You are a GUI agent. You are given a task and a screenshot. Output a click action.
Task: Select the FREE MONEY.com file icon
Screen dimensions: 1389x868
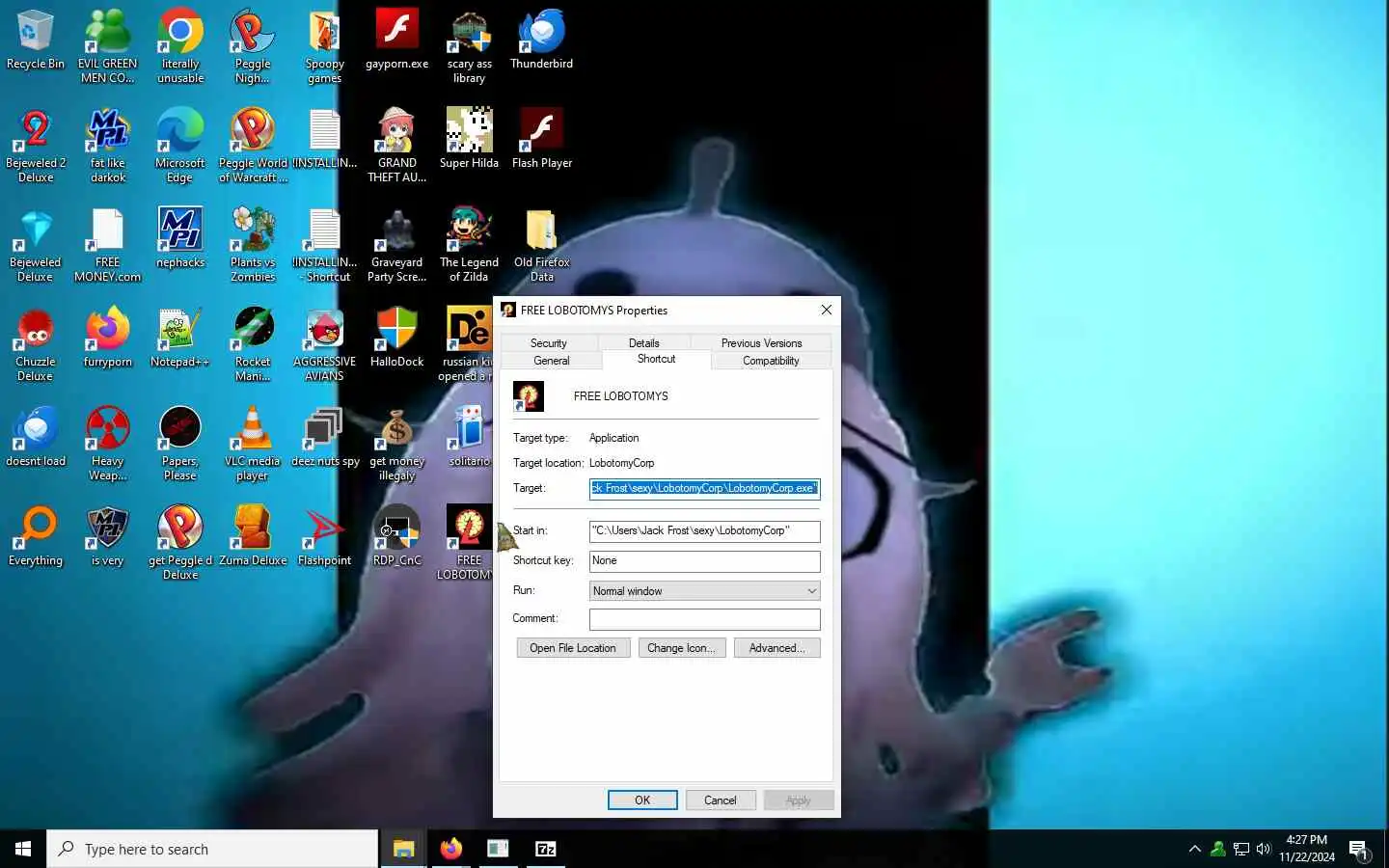click(x=108, y=245)
